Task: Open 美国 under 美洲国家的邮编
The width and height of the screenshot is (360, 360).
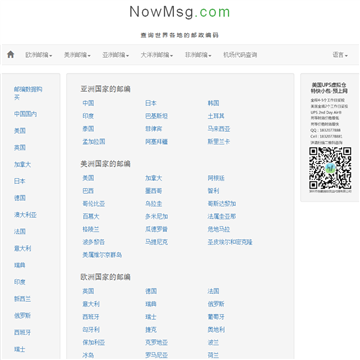Action: click(88, 178)
